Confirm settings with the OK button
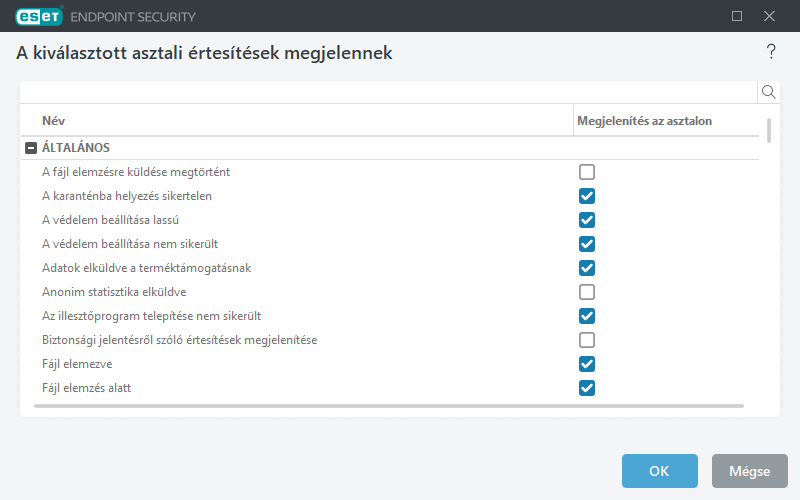800x500 pixels. 659,471
